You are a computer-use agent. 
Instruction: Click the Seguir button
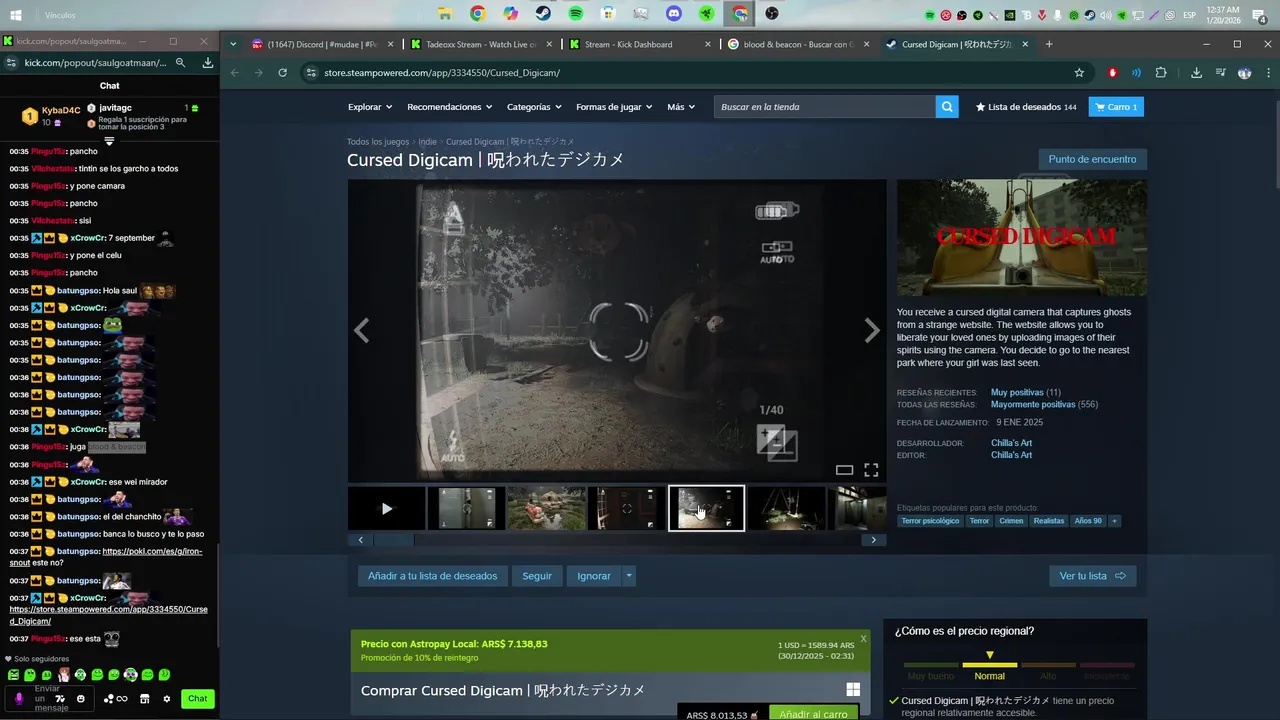537,576
